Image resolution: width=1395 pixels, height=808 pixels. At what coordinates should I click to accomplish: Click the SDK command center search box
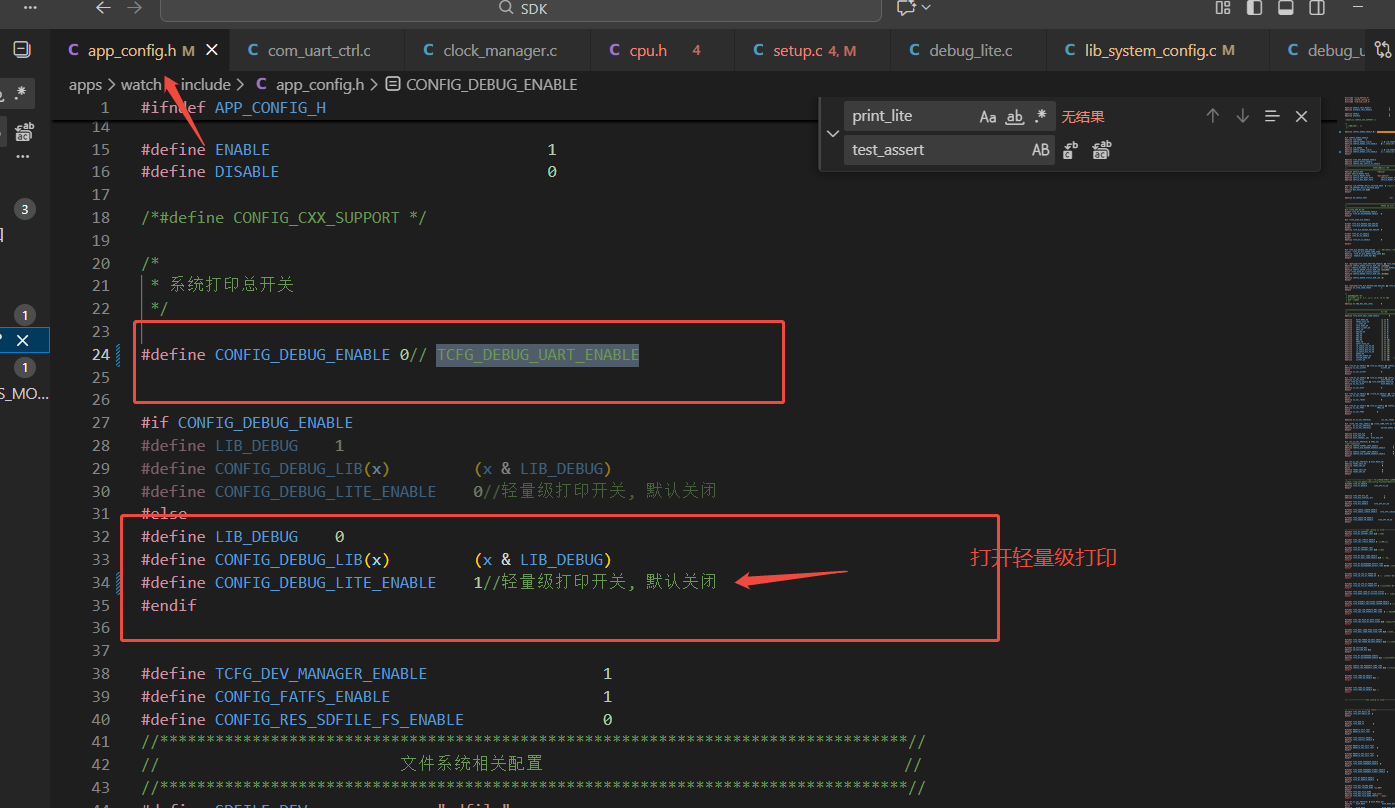pos(521,9)
